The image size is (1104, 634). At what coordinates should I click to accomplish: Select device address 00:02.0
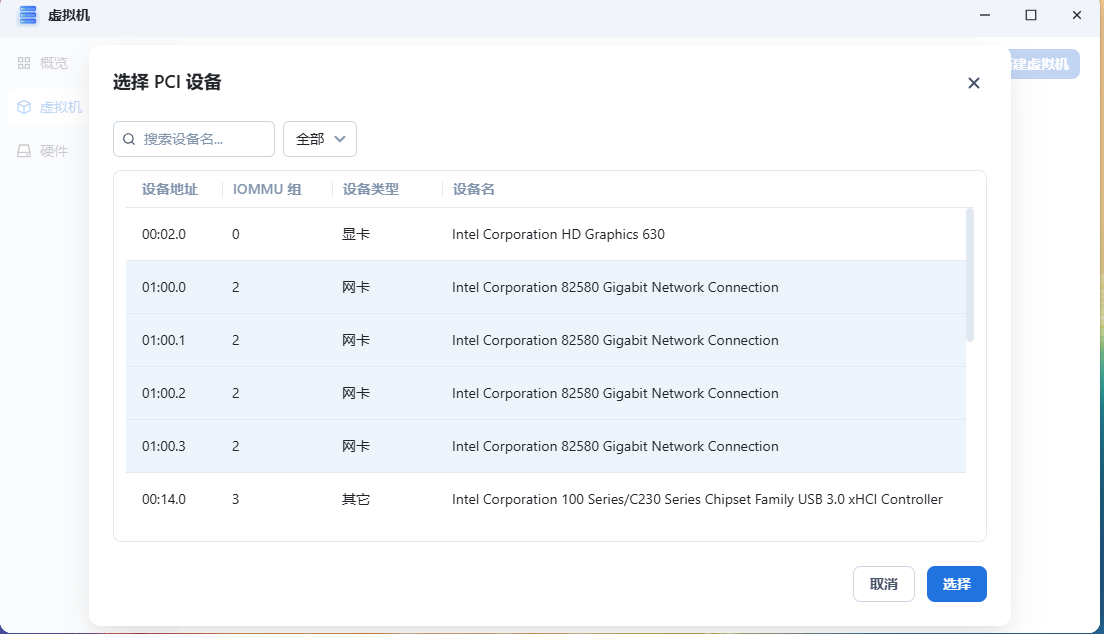pyautogui.click(x=164, y=235)
